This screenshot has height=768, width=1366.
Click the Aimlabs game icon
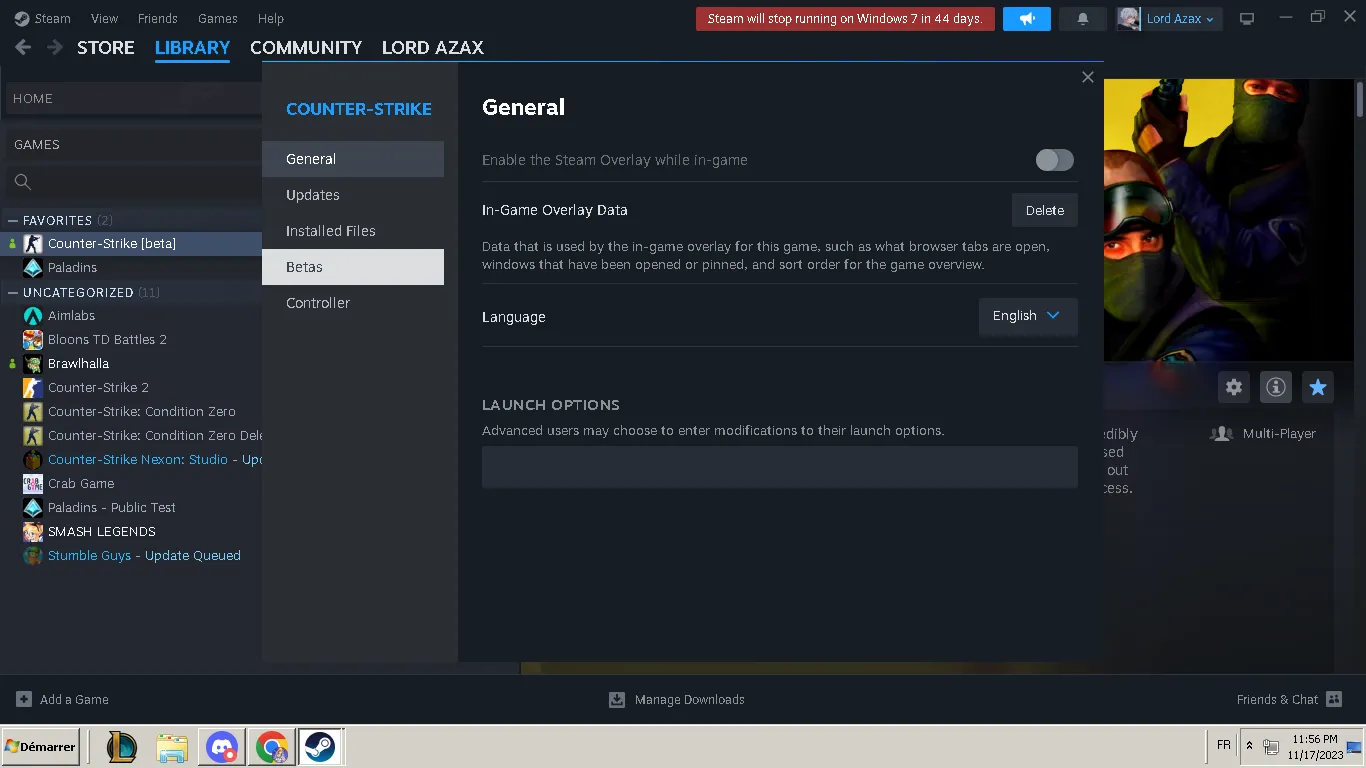click(x=33, y=316)
